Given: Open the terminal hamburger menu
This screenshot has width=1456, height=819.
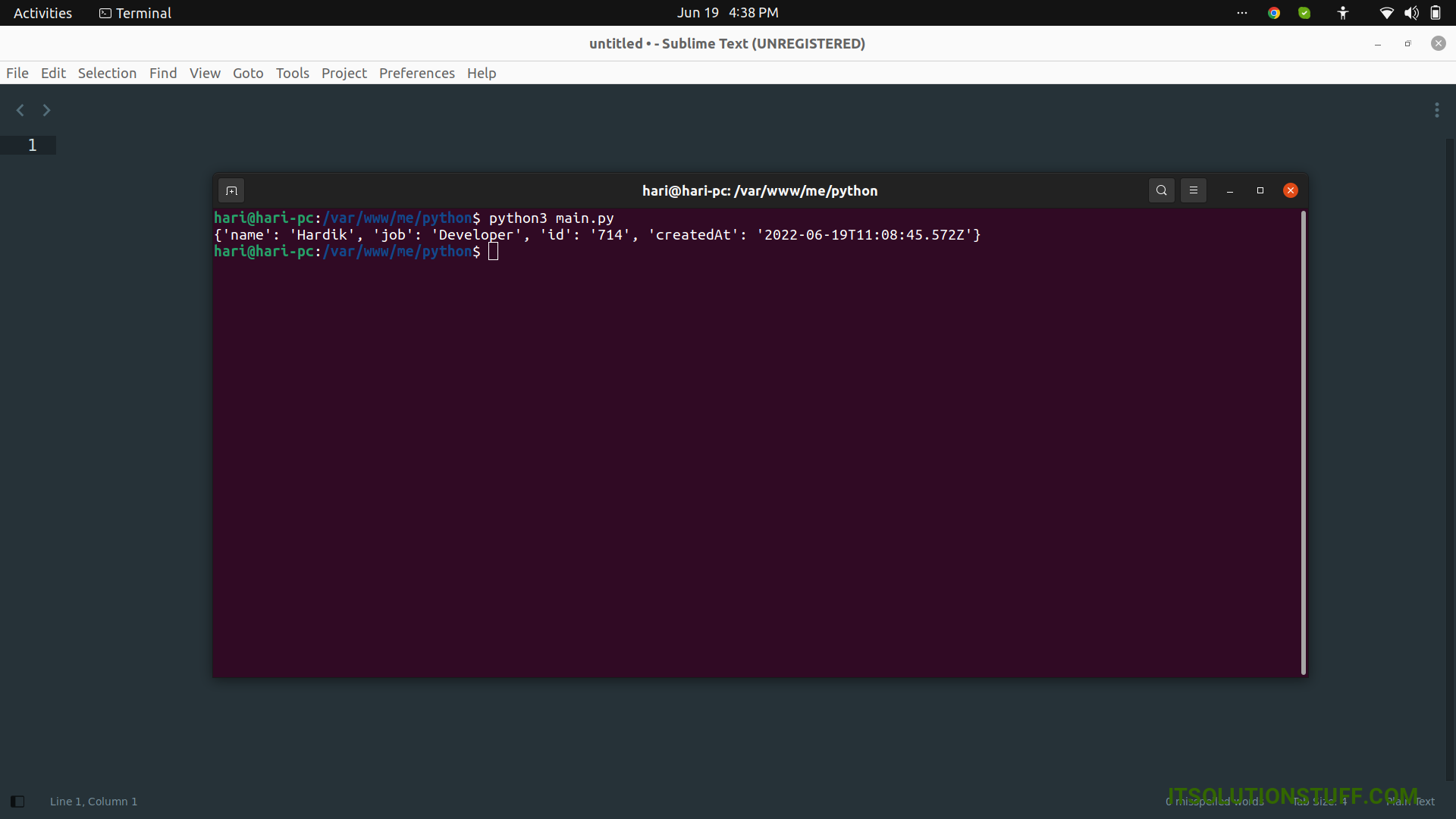Looking at the screenshot, I should point(1193,190).
